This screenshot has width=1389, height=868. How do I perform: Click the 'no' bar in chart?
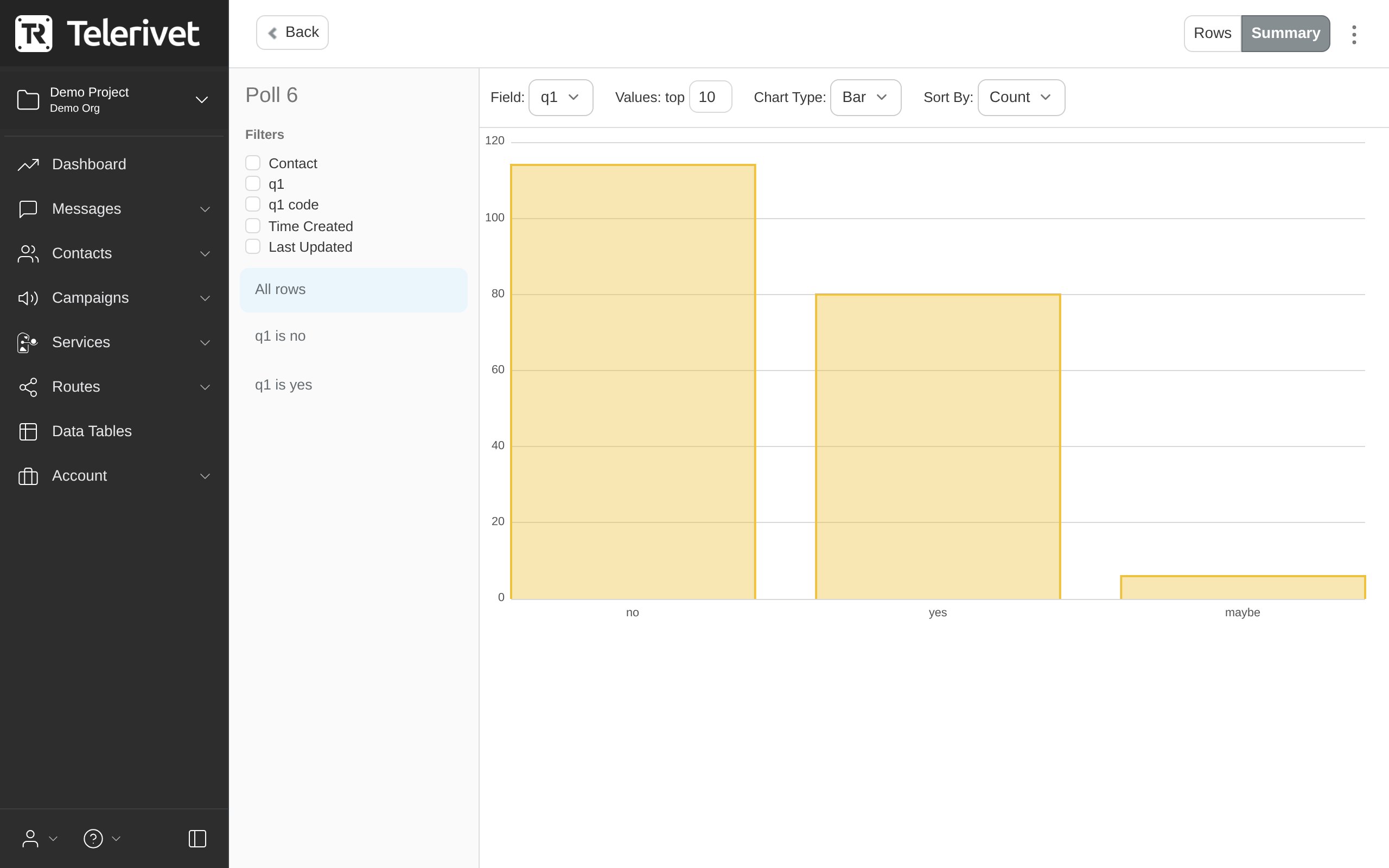pyautogui.click(x=633, y=382)
